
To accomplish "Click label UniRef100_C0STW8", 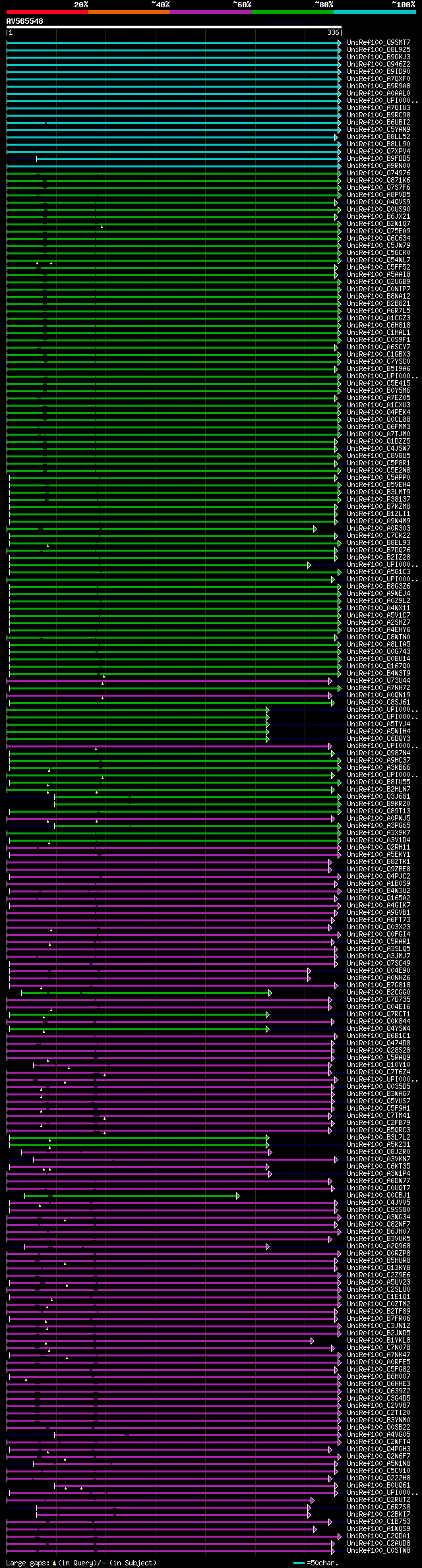I will tap(378, 1550).
